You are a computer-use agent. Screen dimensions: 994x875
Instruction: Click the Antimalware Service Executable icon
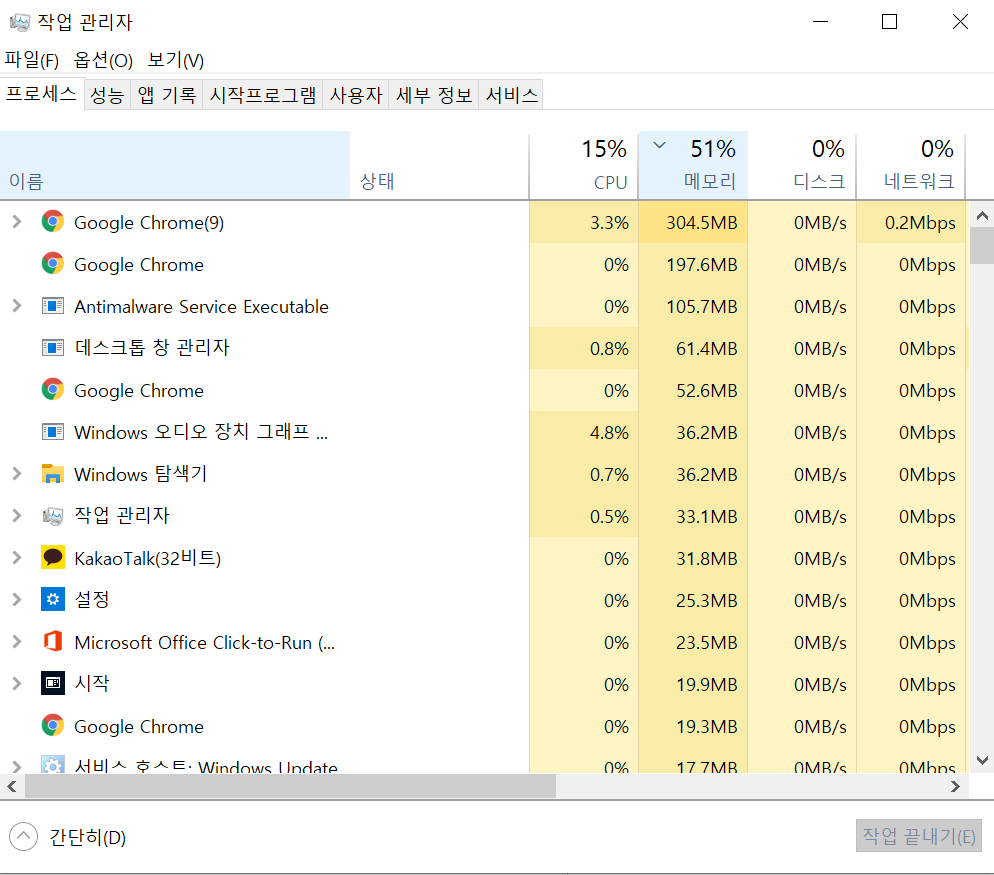(53, 306)
